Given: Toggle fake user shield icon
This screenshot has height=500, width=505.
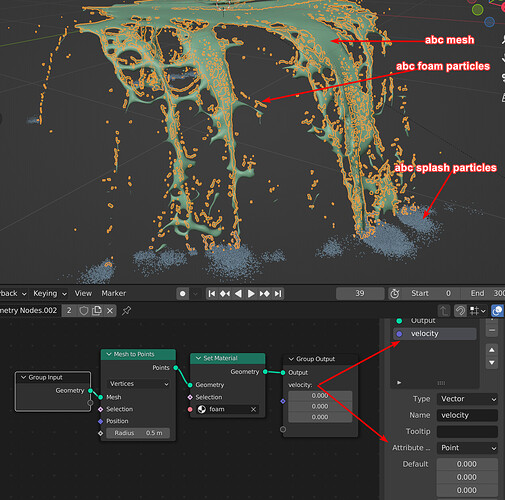Looking at the screenshot, I should tap(84, 311).
